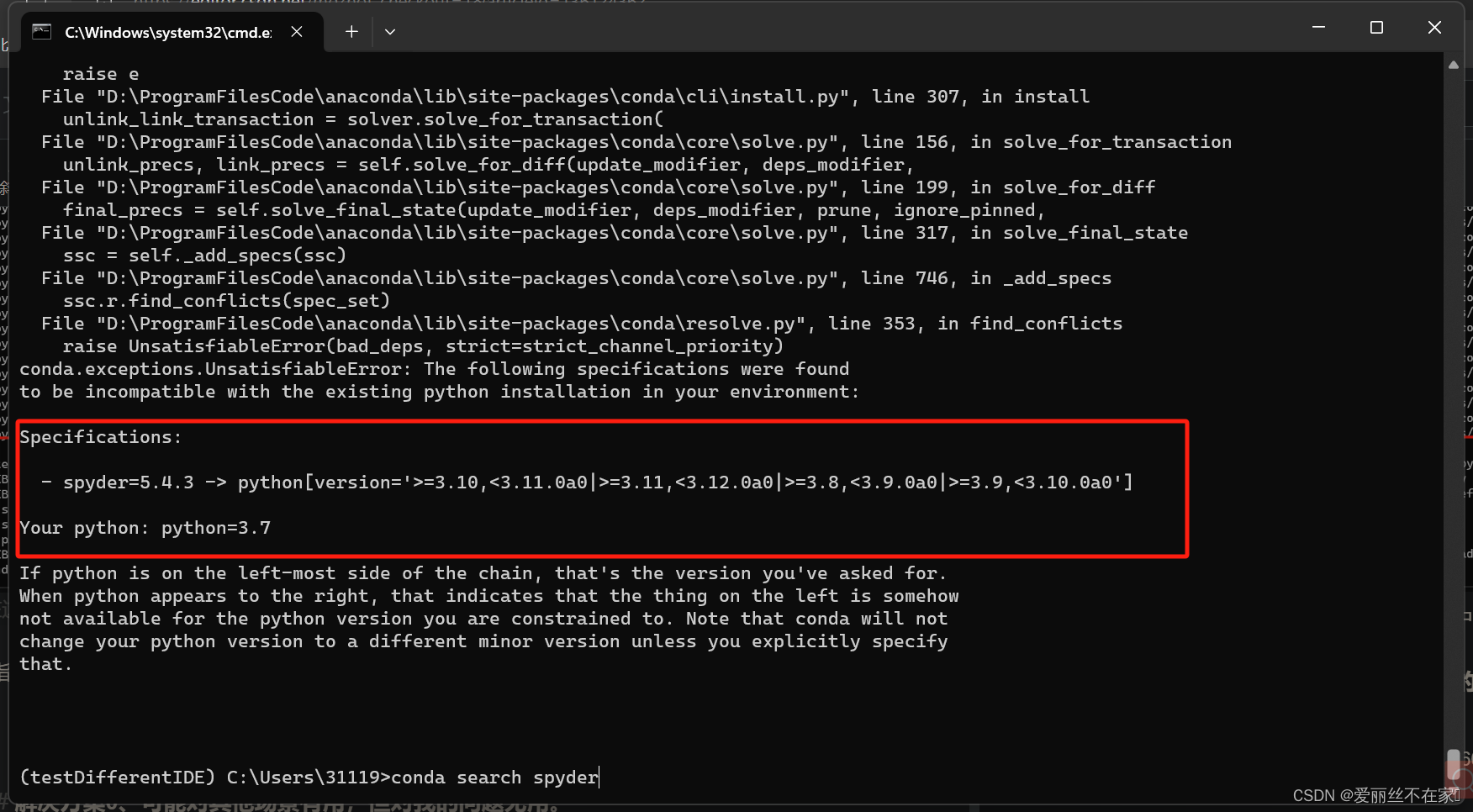
Task: Click the spyder=5.4.3 specification line
Action: (587, 482)
